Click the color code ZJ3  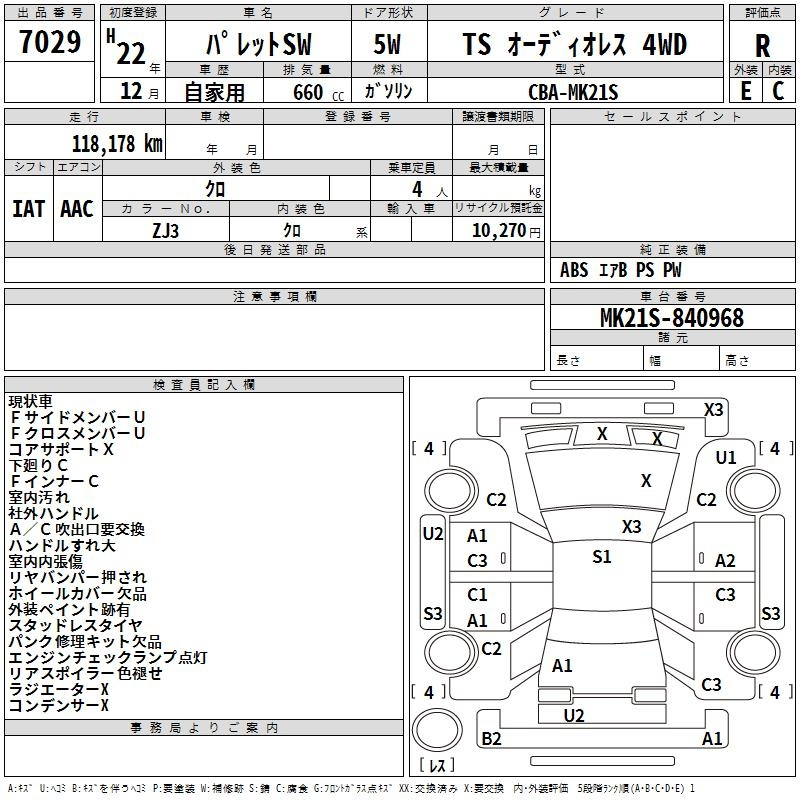click(166, 229)
